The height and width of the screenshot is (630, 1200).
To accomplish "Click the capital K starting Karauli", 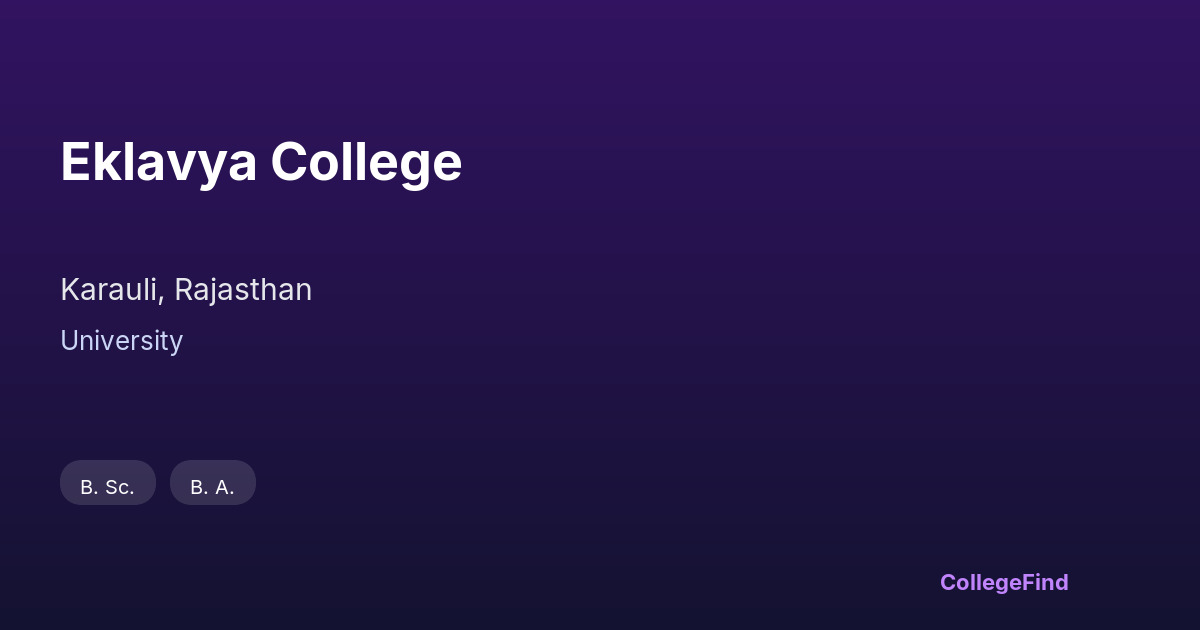I will tap(70, 290).
